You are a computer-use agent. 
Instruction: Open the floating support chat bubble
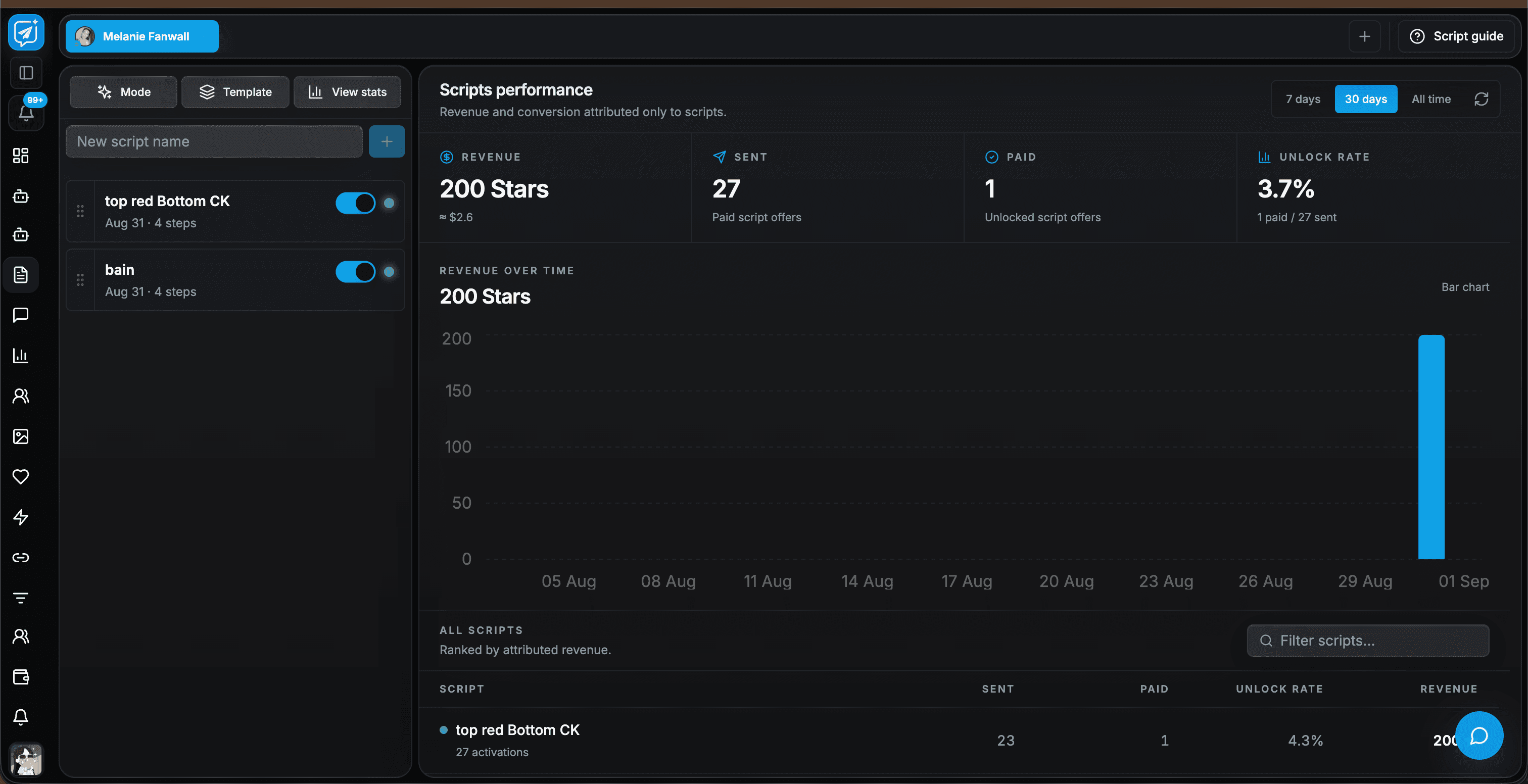coord(1479,736)
